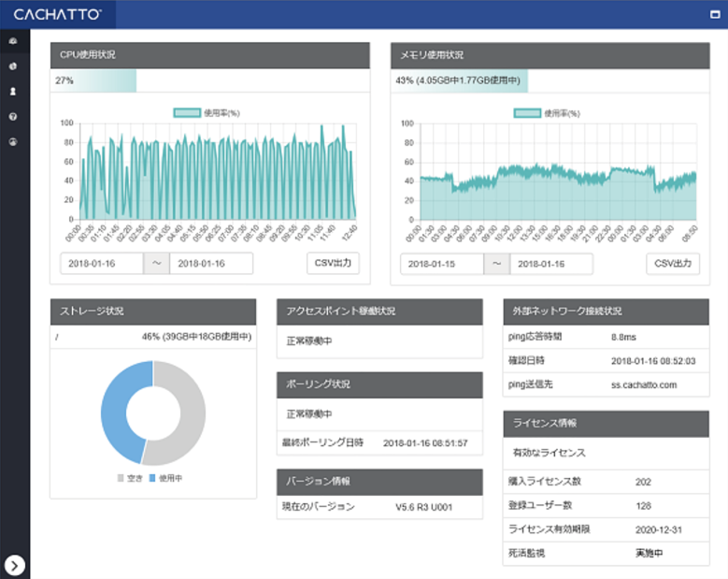The height and width of the screenshot is (579, 728).
Task: Expand the sidebar with the arrow button
Action: pos(15,564)
